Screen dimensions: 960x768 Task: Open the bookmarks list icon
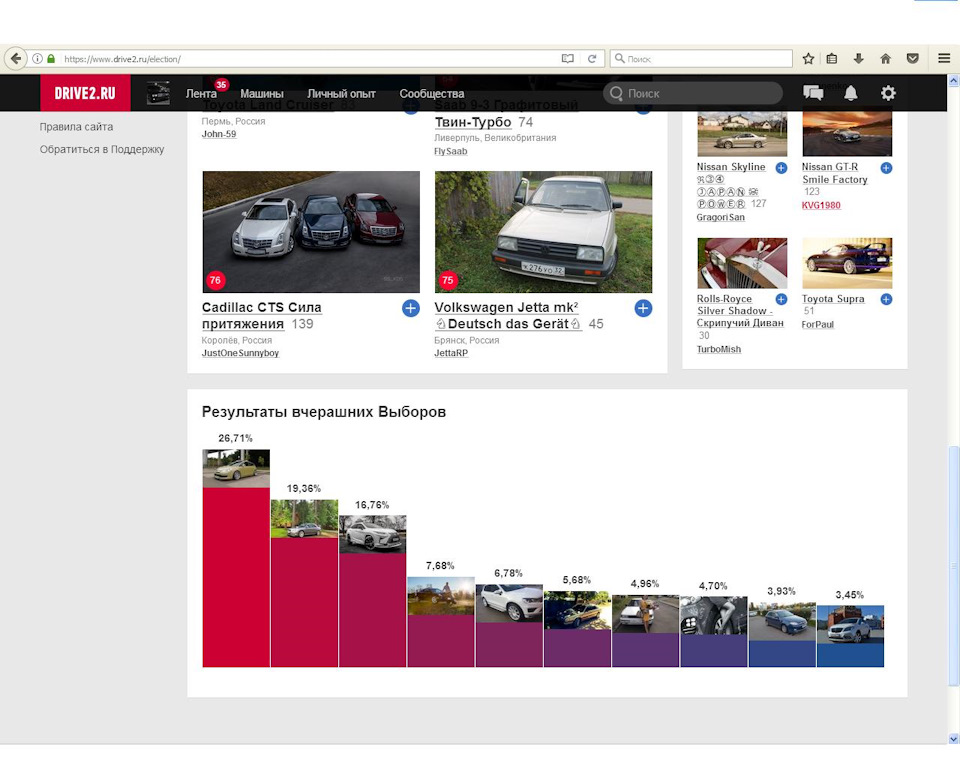click(831, 59)
